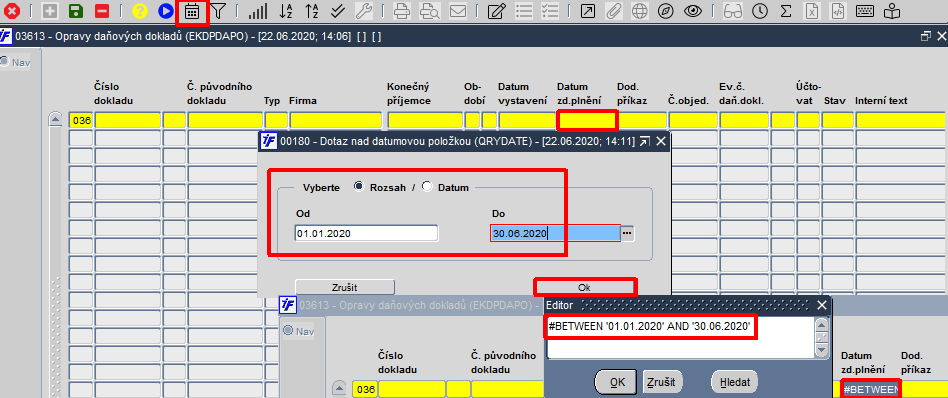Toggle the Nav radio in lower window

click(x=288, y=330)
